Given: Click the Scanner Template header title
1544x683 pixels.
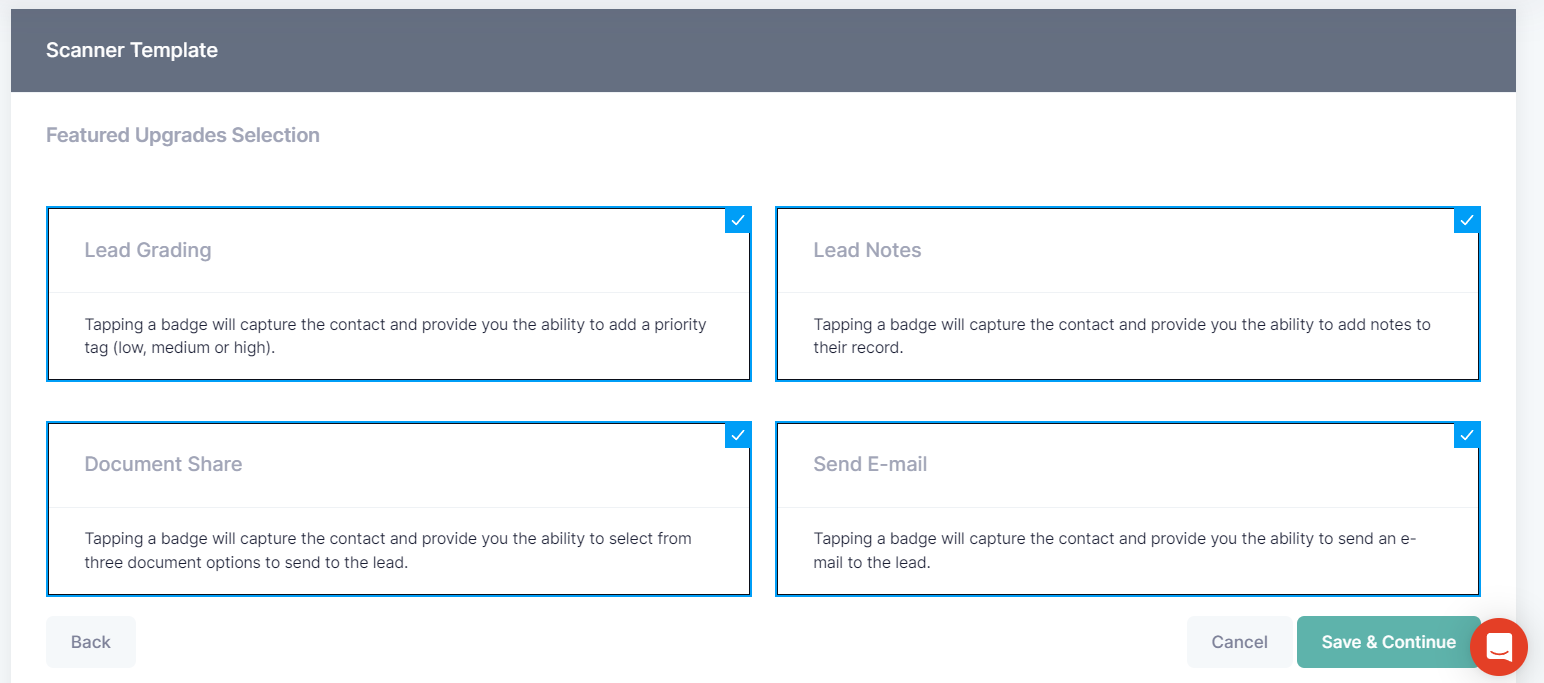Looking at the screenshot, I should tap(132, 50).
